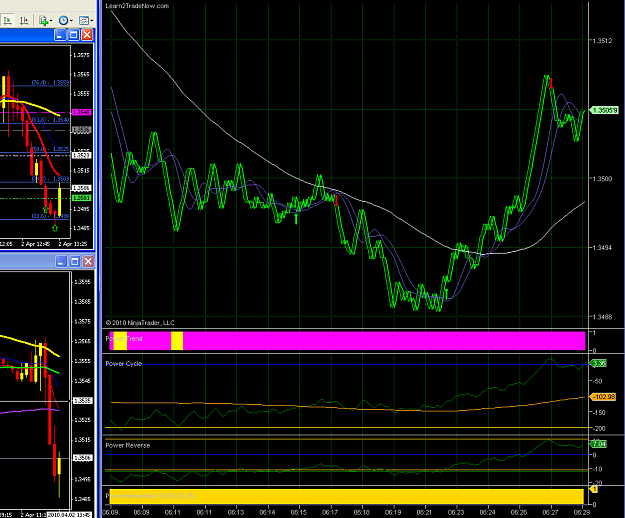
Task: Click the red sell arrow near chart peak
Action: tap(551, 83)
